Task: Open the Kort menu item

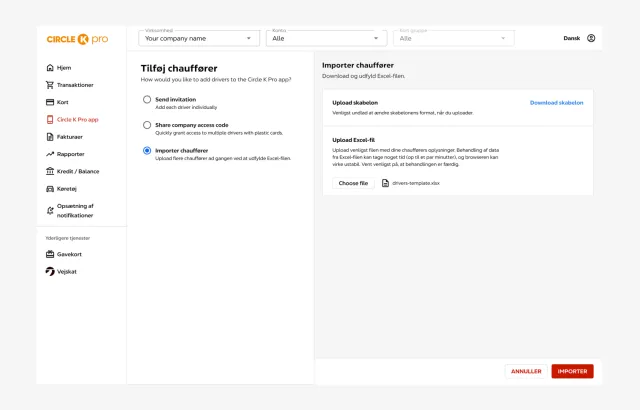Action: [x=62, y=102]
